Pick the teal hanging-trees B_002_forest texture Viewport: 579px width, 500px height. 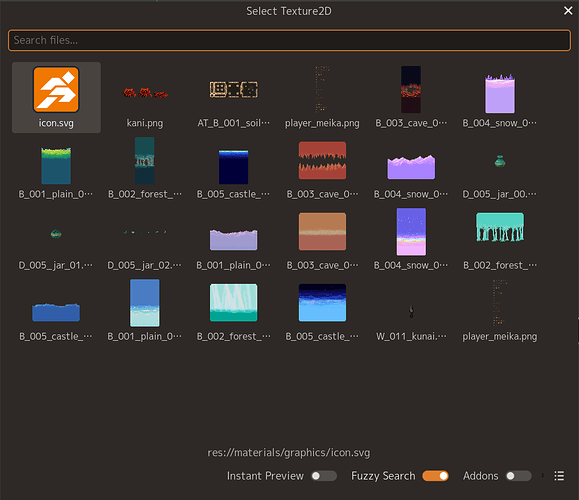click(500, 239)
